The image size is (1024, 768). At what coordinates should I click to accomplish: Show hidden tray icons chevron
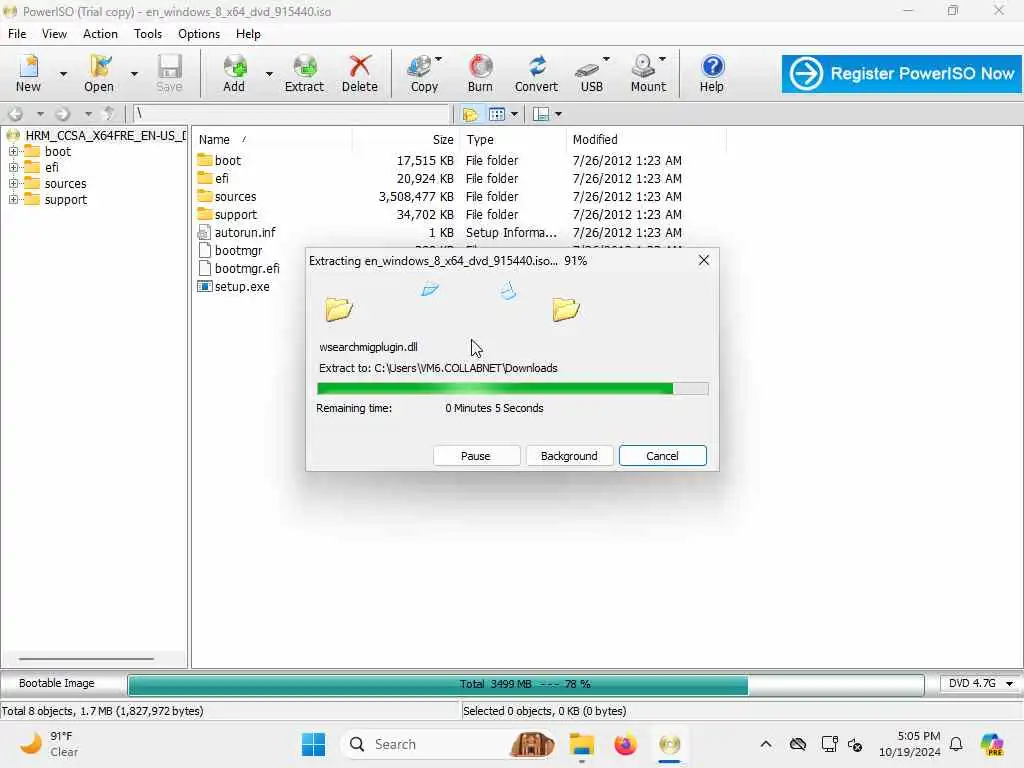(765, 744)
